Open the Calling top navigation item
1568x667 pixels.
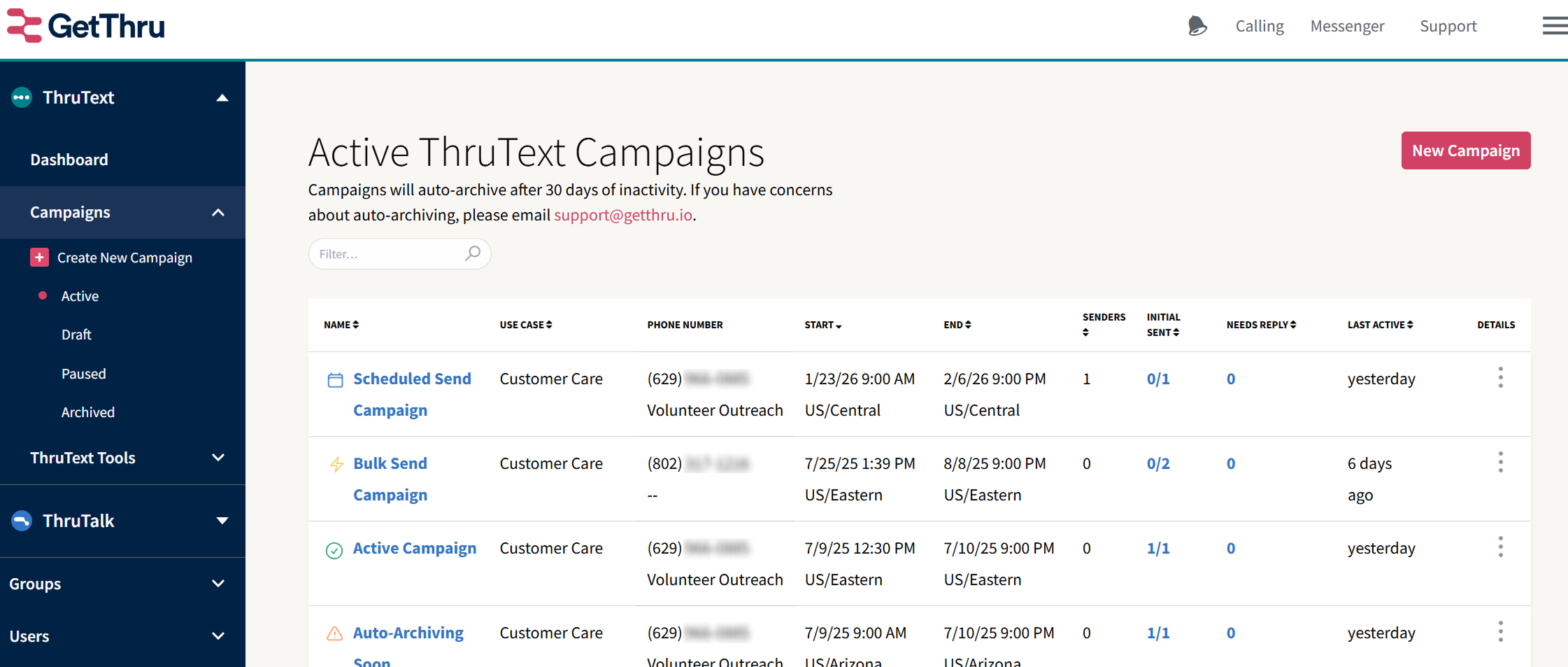(x=1260, y=26)
